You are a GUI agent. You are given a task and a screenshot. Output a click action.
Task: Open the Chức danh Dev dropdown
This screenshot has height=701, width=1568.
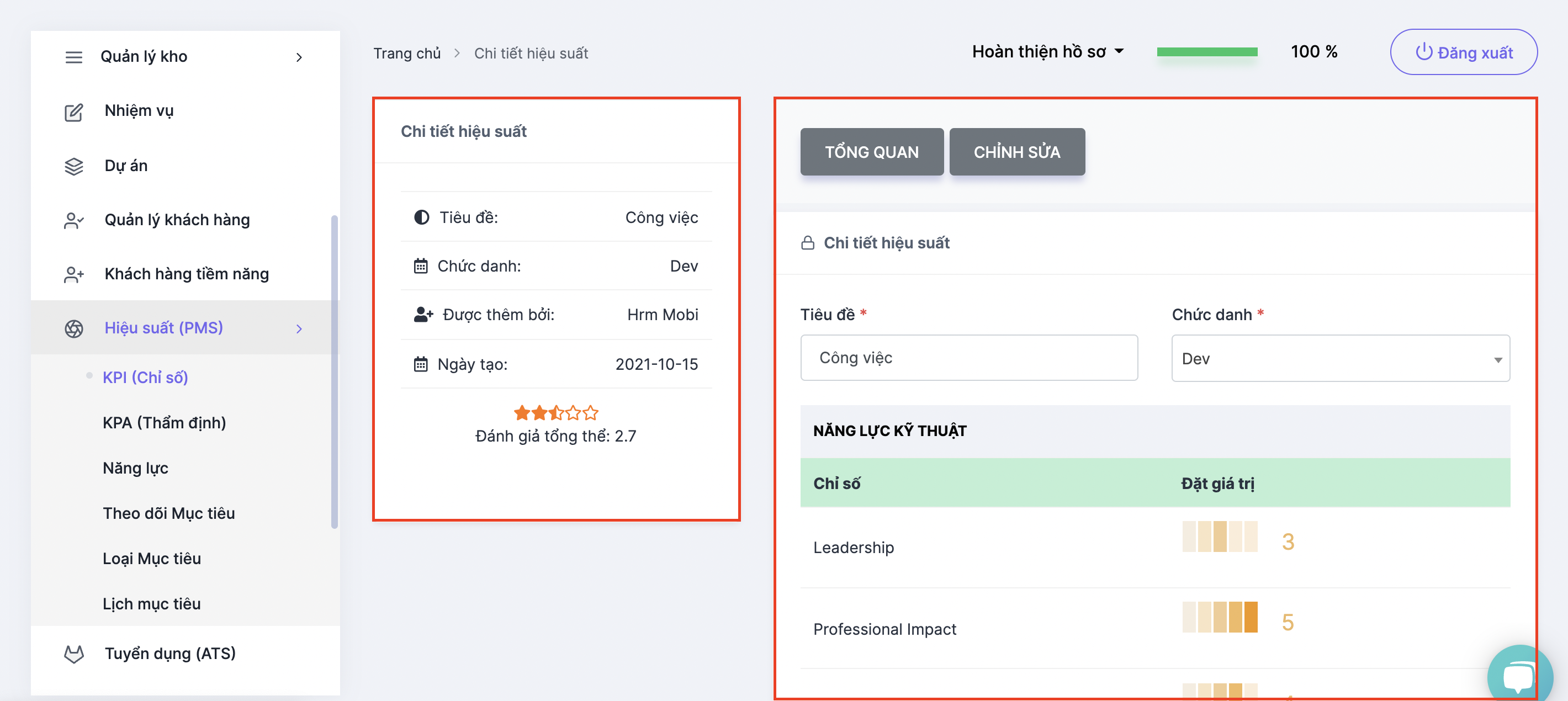pyautogui.click(x=1341, y=358)
